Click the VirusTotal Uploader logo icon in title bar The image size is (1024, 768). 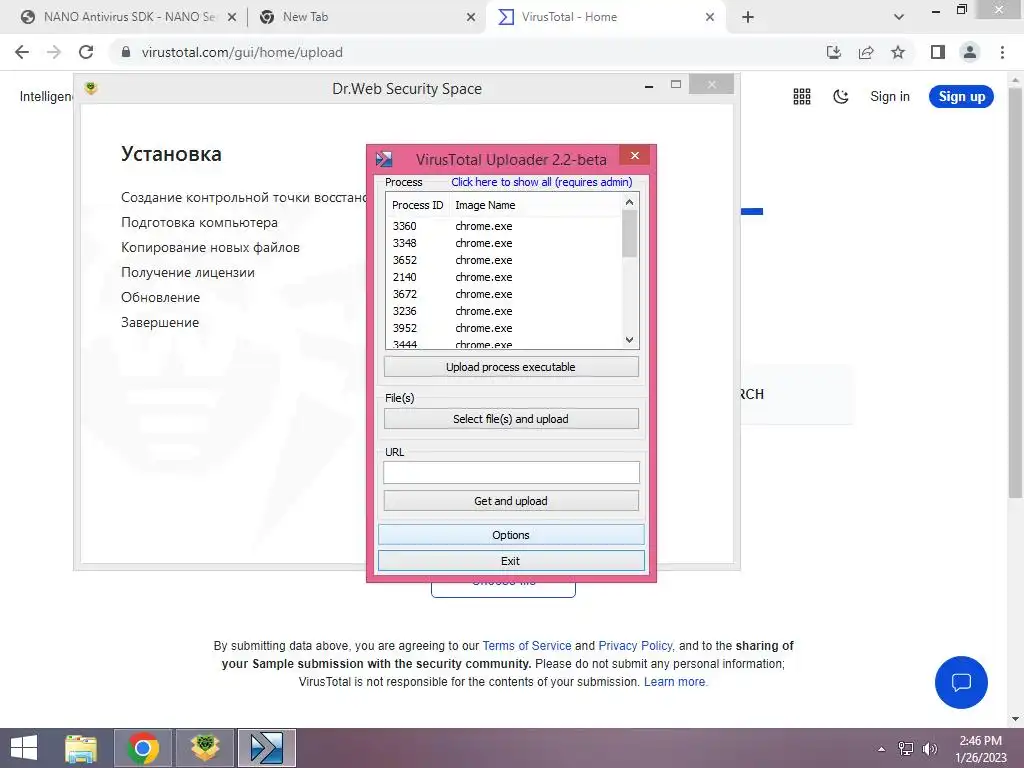coord(384,159)
